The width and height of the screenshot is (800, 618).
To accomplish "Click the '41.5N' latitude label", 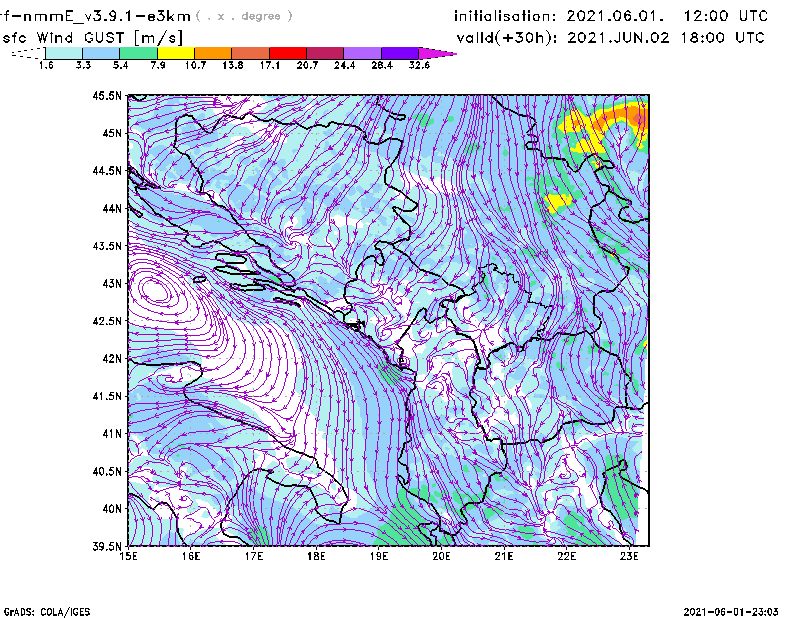I will click(x=107, y=396).
